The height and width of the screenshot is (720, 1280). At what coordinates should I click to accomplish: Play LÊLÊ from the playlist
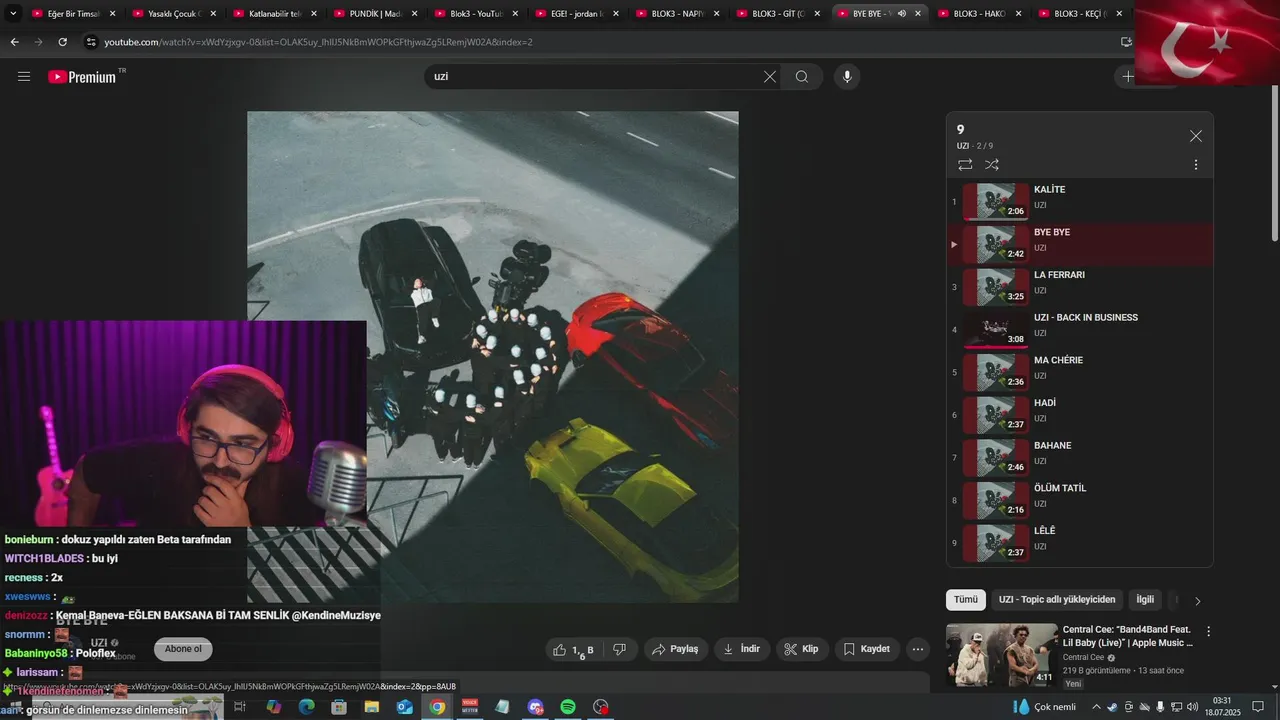click(1080, 543)
